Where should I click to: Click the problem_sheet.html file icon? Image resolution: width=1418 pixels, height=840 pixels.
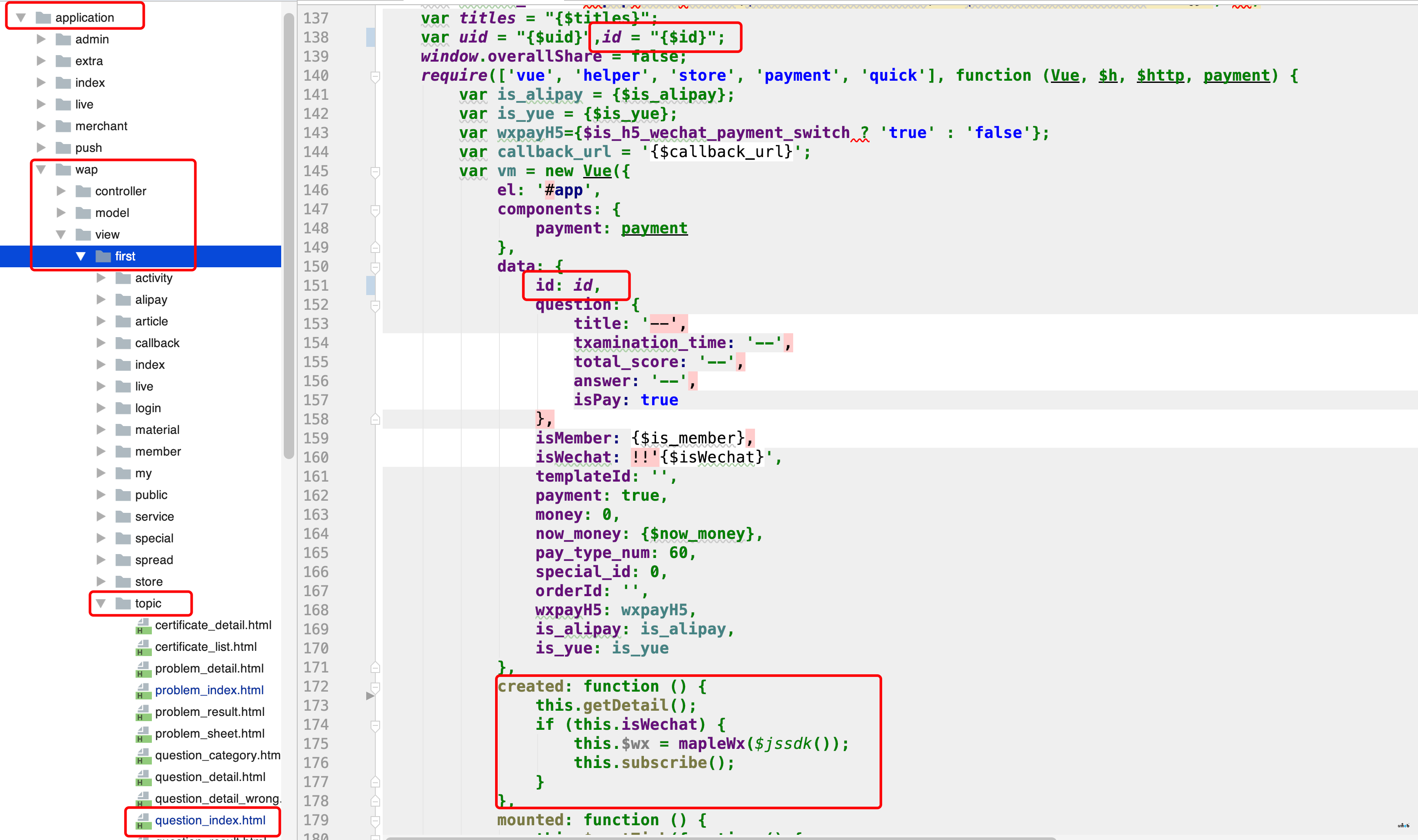click(x=143, y=734)
